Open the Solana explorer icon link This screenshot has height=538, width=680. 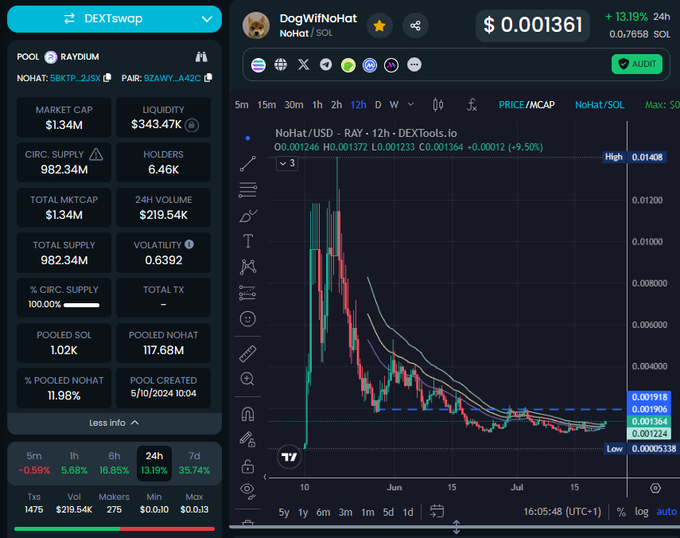tap(258, 65)
